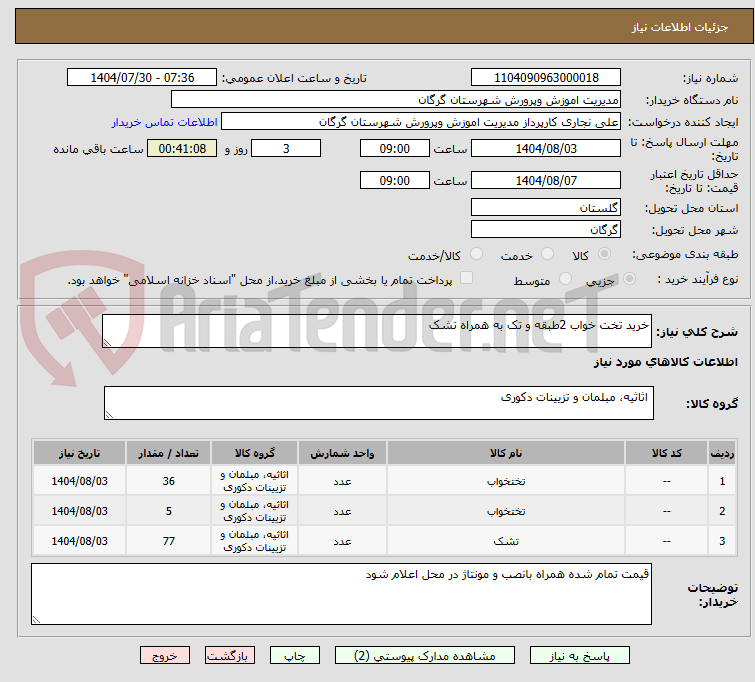Image resolution: width=755 pixels, height=682 pixels.
Task: Click the خروج exit button
Action: [165, 656]
